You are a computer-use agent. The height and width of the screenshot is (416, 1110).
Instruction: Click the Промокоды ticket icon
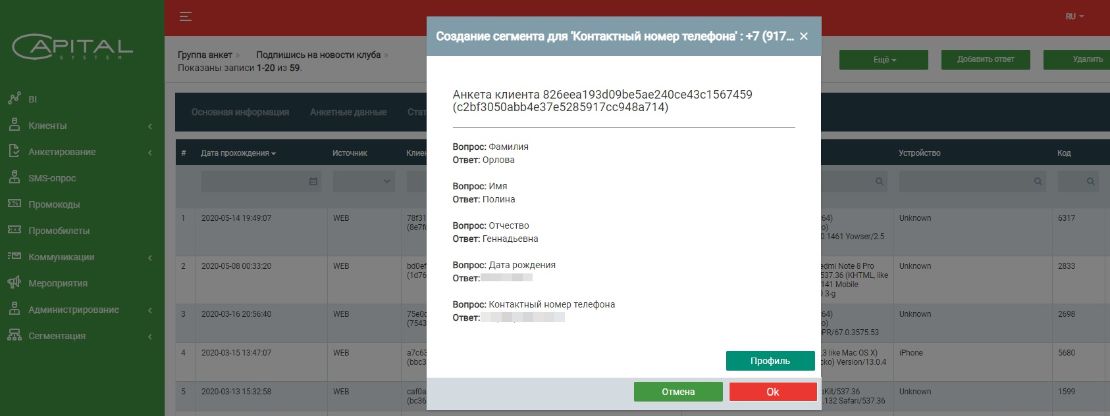click(13, 204)
